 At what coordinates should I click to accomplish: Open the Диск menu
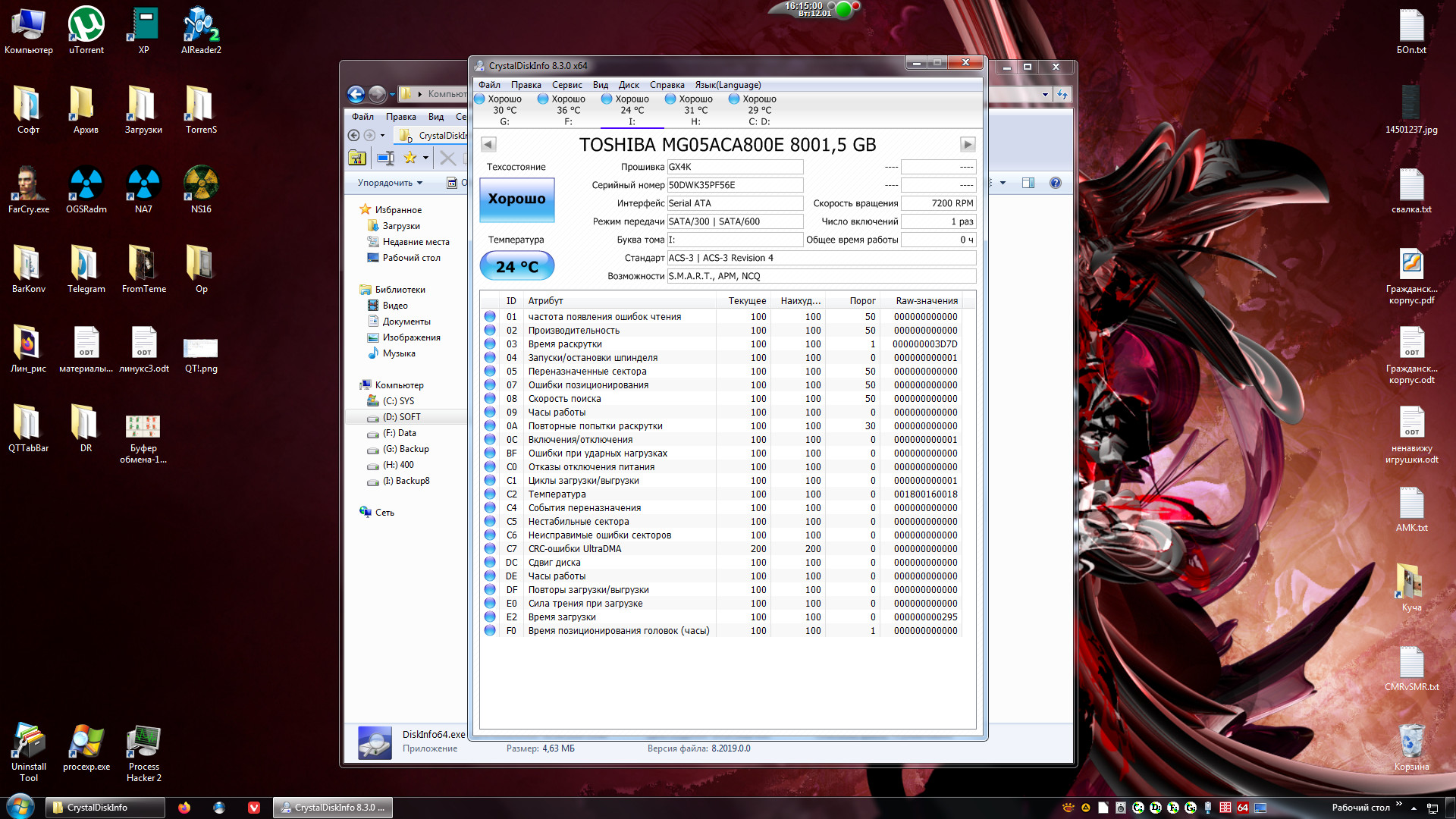(629, 85)
